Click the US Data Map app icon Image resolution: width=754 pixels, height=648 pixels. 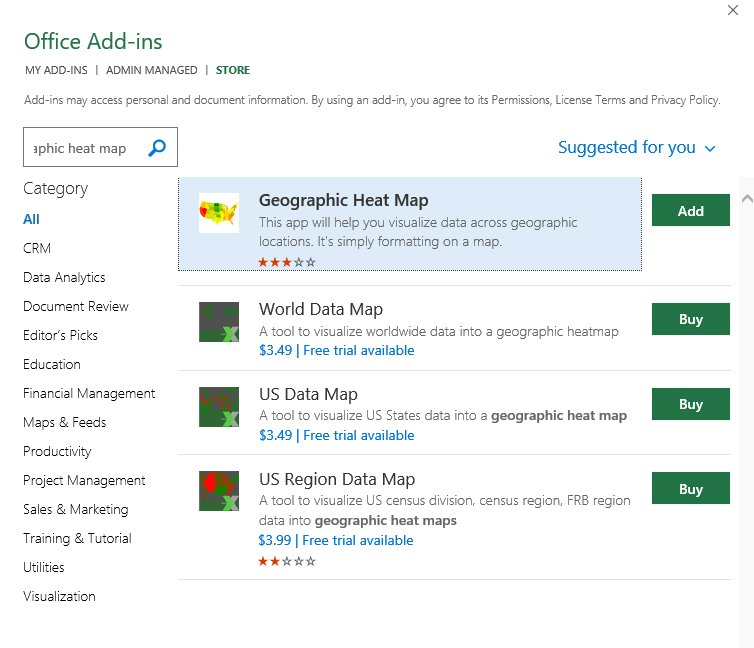(218, 407)
